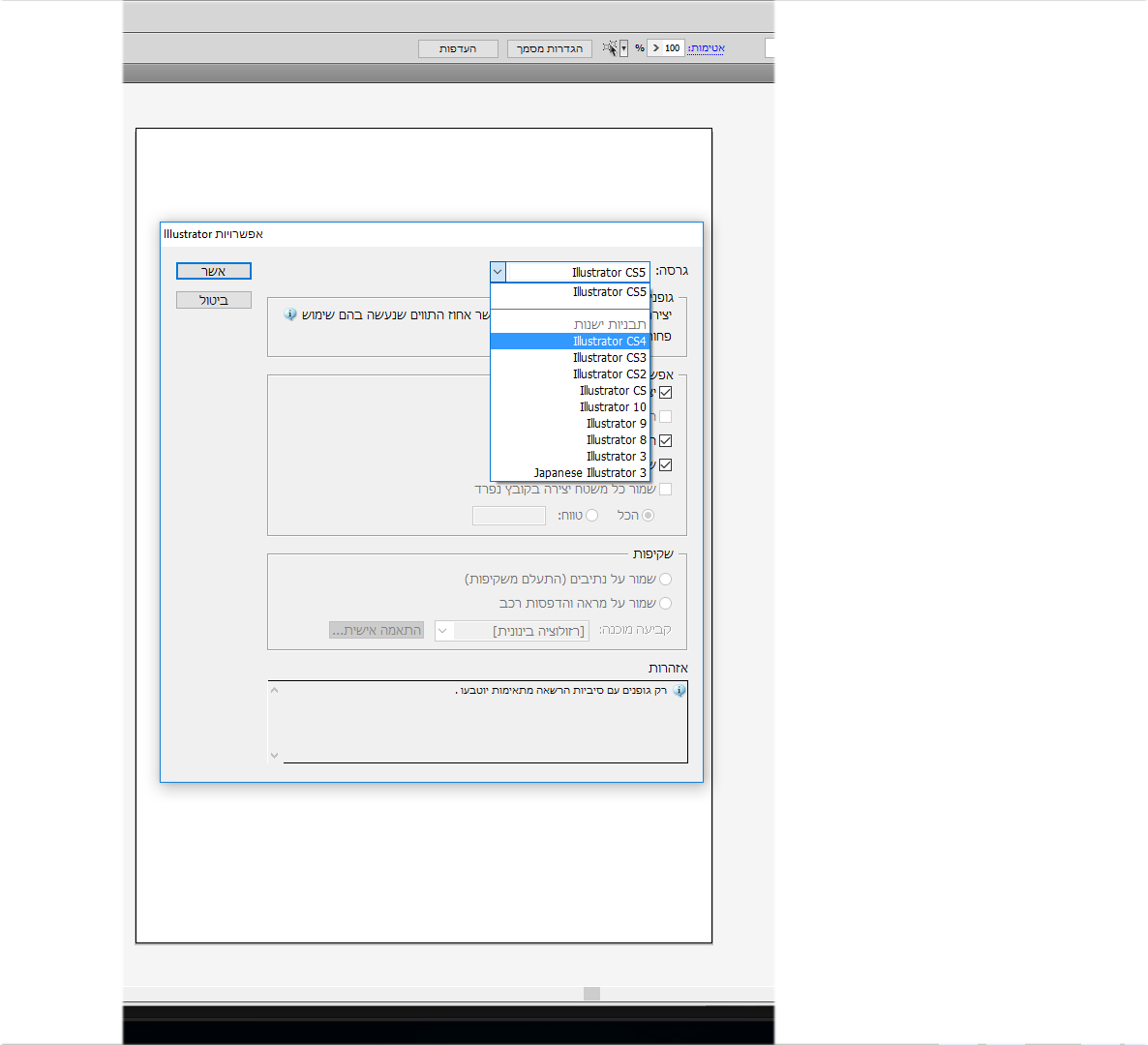Click warnings box scroll up arrow
1148x1045 pixels.
pos(275,689)
